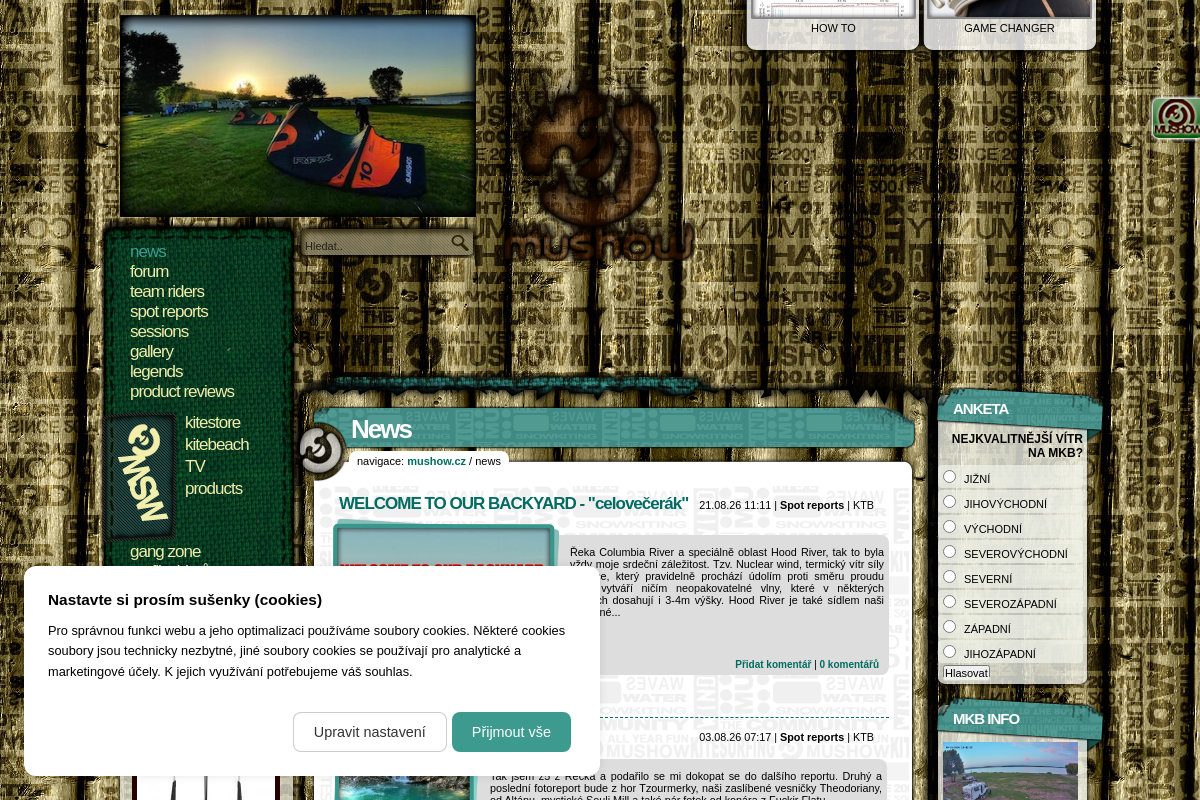Open the products menu link
The height and width of the screenshot is (800, 1200).
(x=214, y=489)
